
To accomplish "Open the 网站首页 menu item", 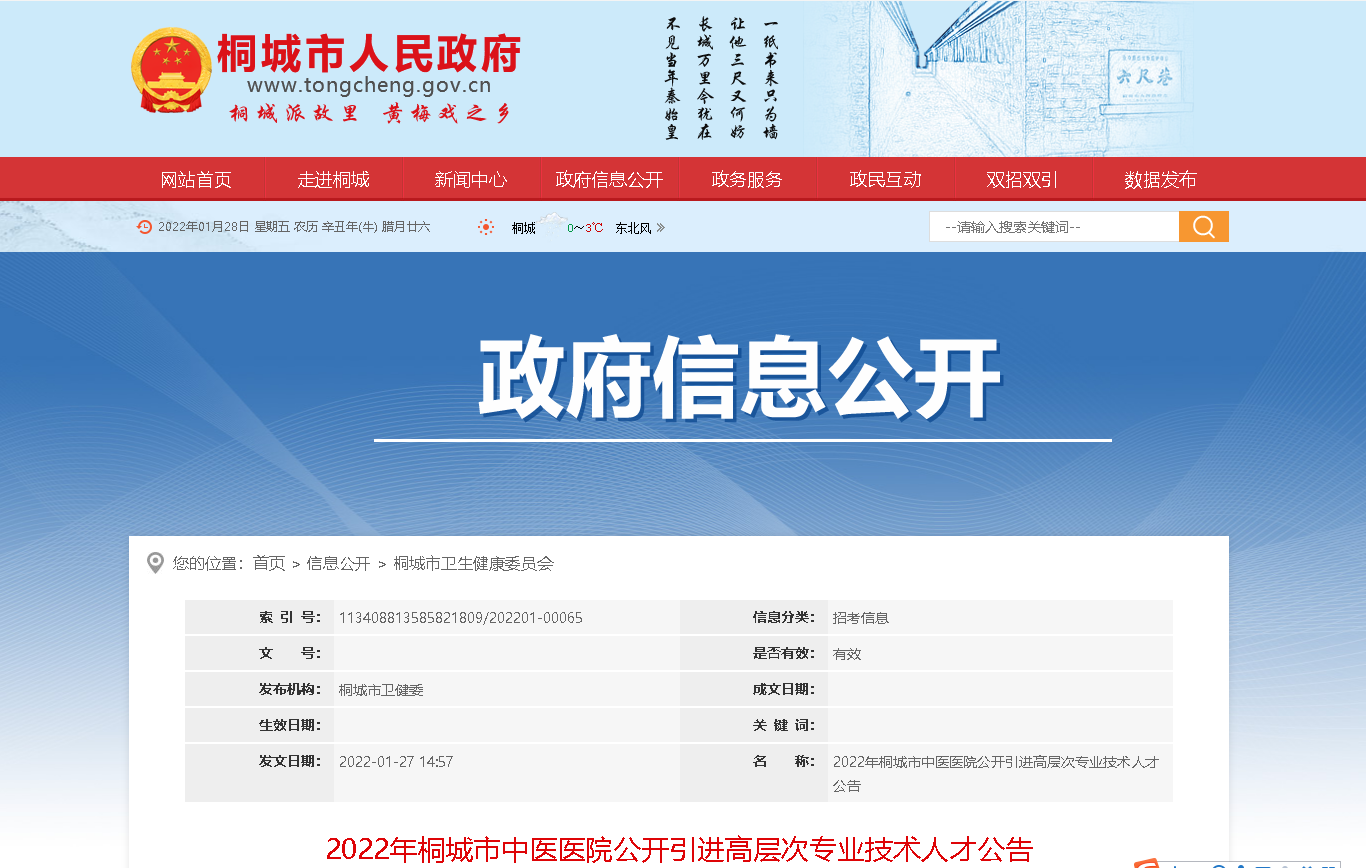I will pos(196,180).
